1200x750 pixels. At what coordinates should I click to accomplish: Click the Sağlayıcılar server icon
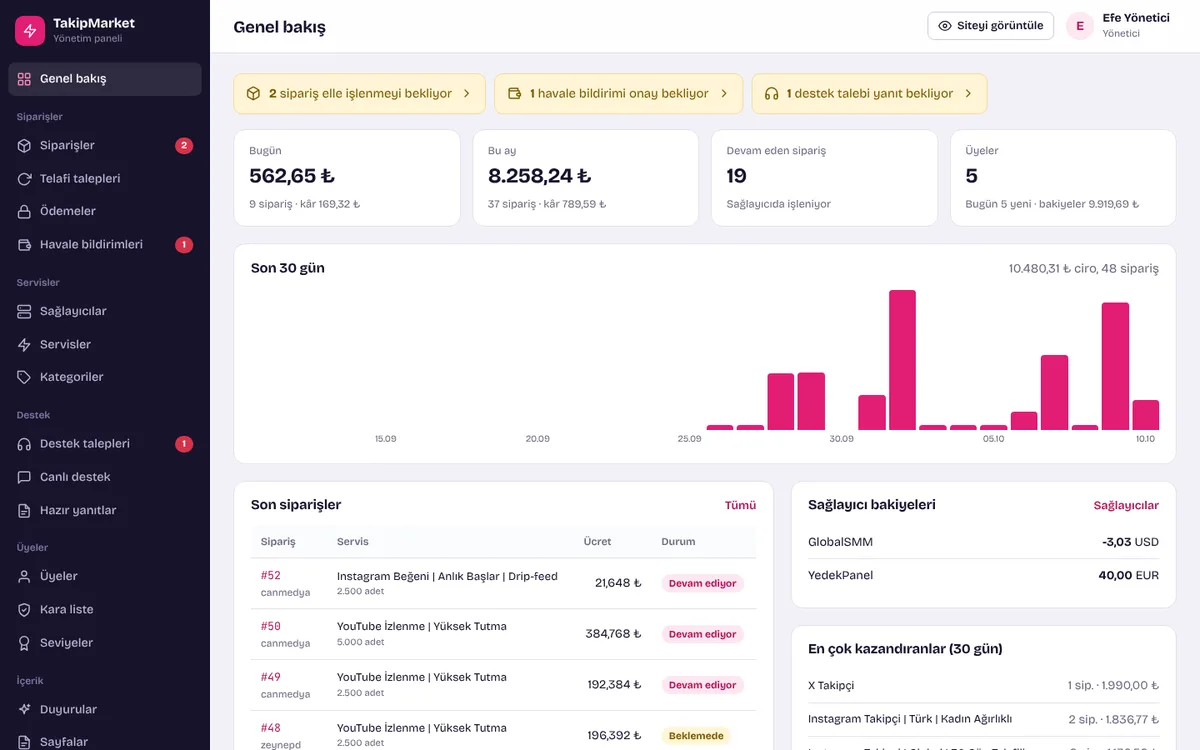(x=24, y=311)
